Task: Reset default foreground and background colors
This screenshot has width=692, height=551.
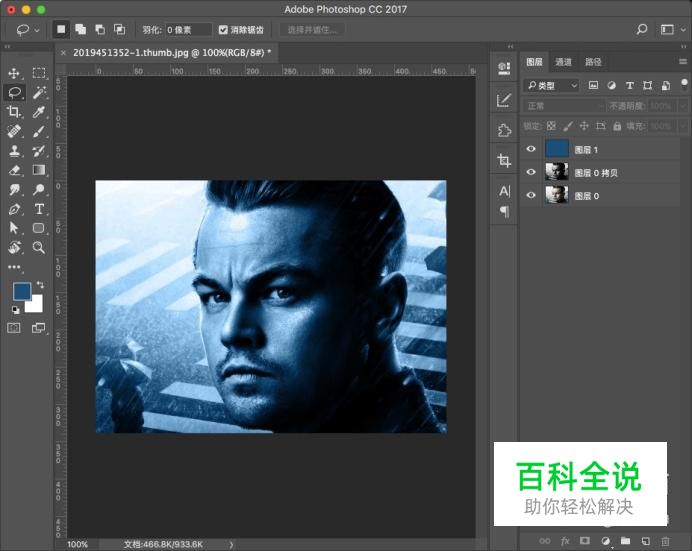Action: point(15,310)
